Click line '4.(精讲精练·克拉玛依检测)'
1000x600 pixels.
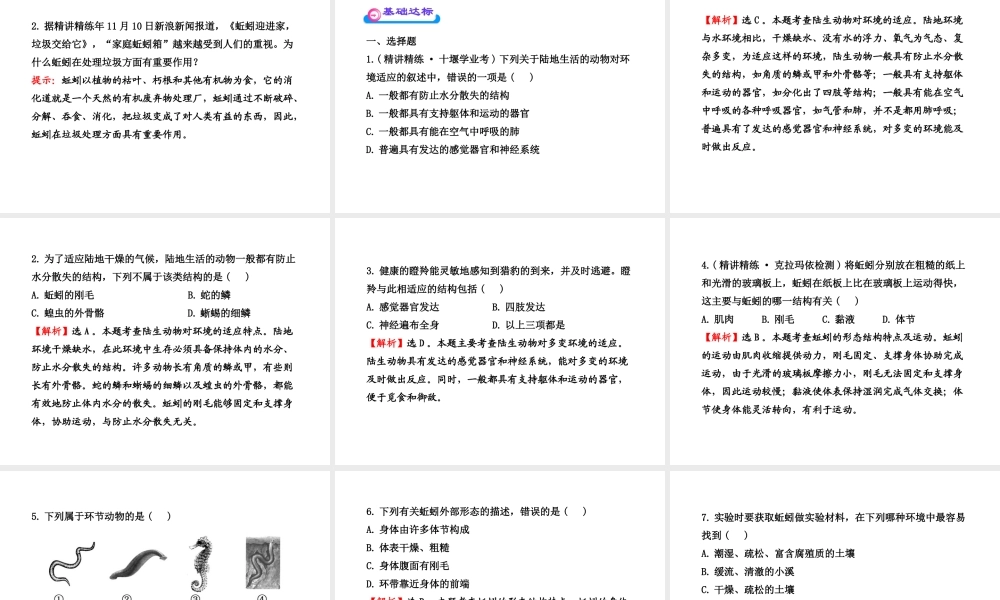tap(833, 265)
